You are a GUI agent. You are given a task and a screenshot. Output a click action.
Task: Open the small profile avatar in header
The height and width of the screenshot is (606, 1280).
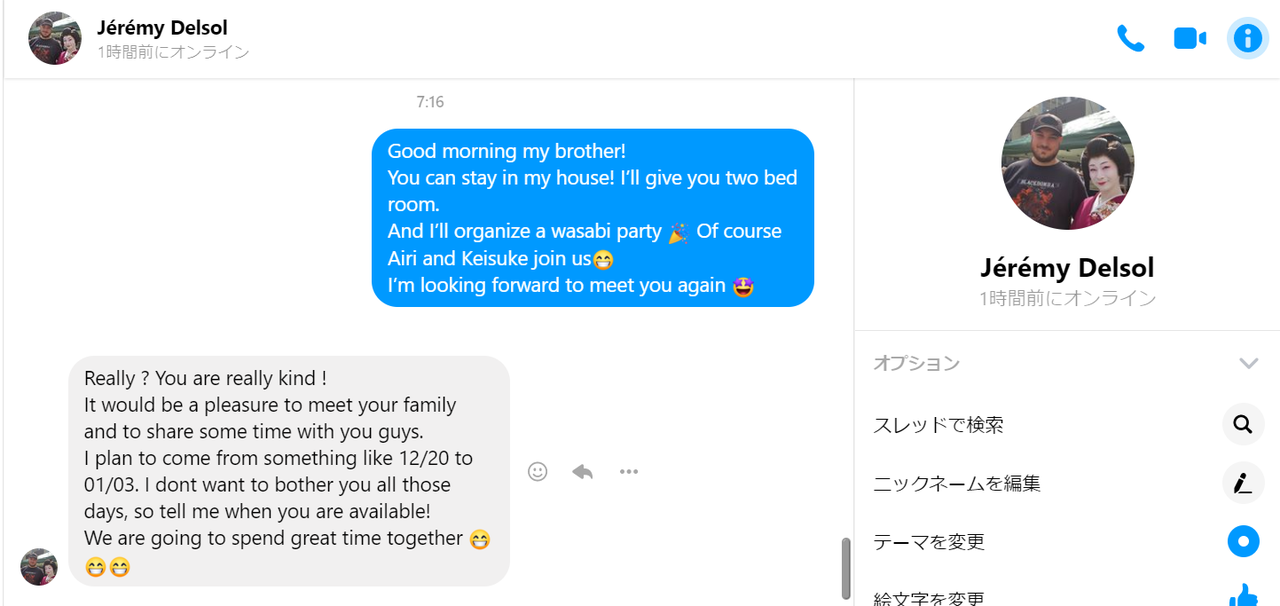[x=55, y=39]
